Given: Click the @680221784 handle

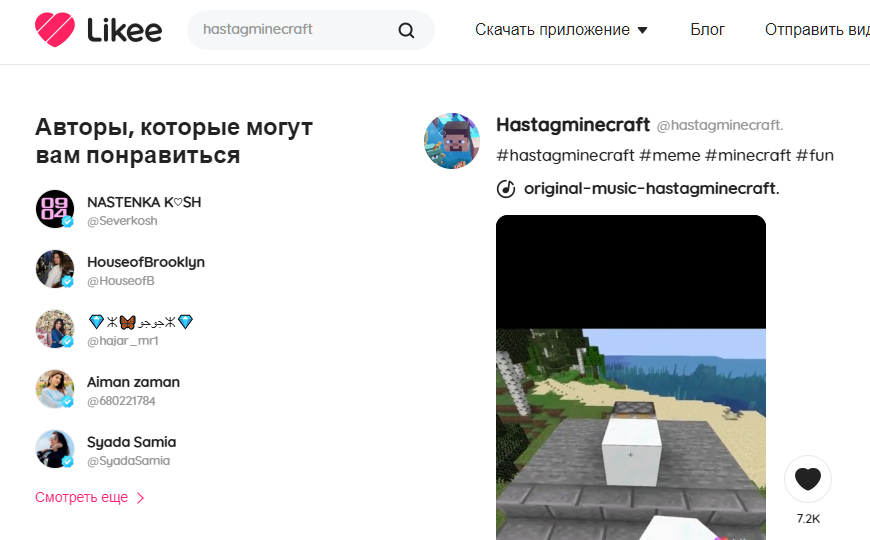Looking at the screenshot, I should [x=121, y=401].
